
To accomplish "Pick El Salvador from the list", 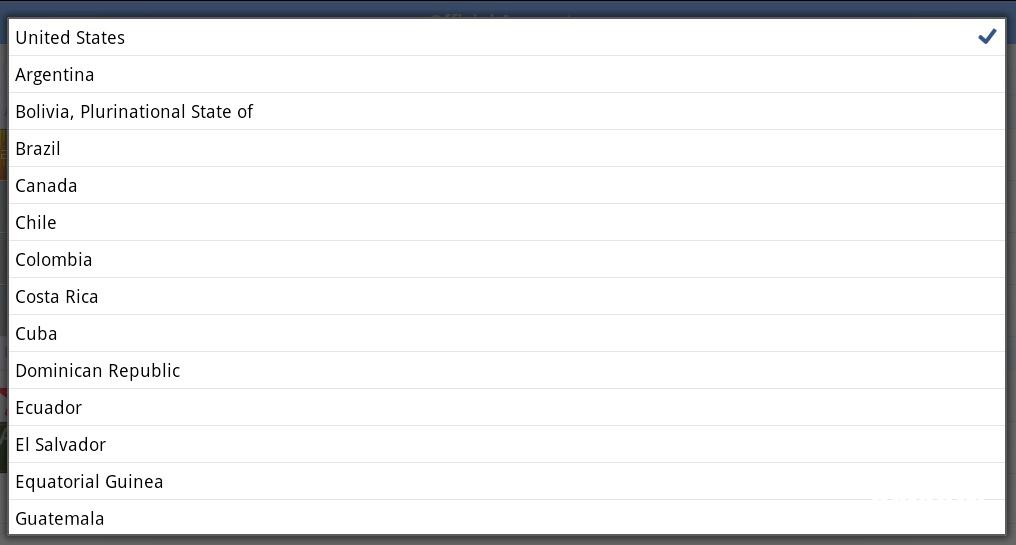I will click(61, 445).
